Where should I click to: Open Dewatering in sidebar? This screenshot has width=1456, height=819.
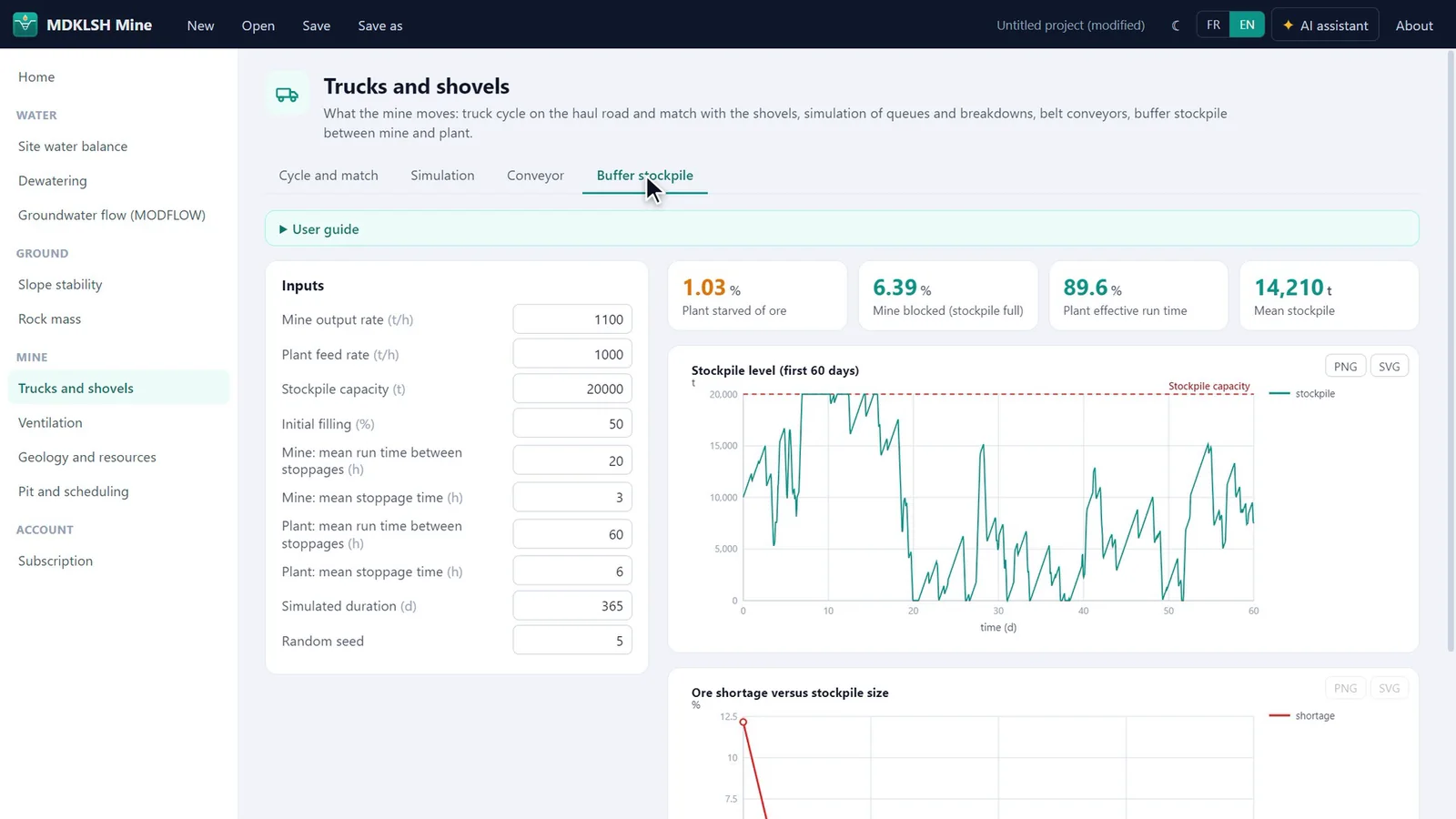118,180
